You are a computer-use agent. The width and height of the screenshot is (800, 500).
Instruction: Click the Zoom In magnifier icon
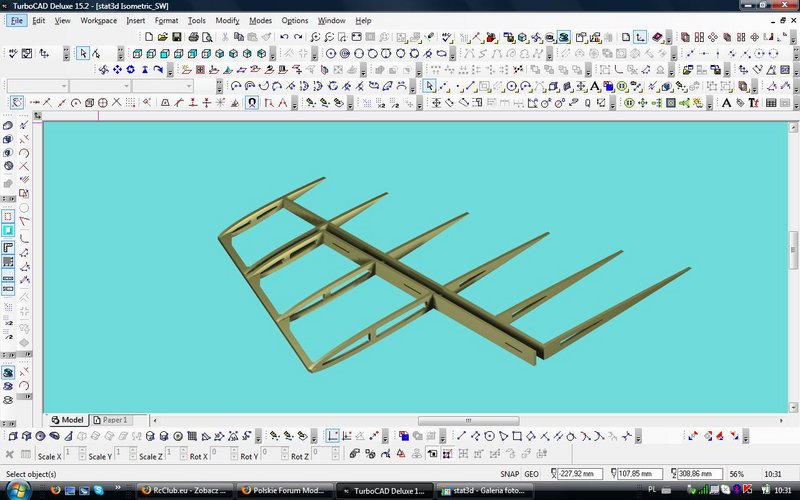click(315, 37)
